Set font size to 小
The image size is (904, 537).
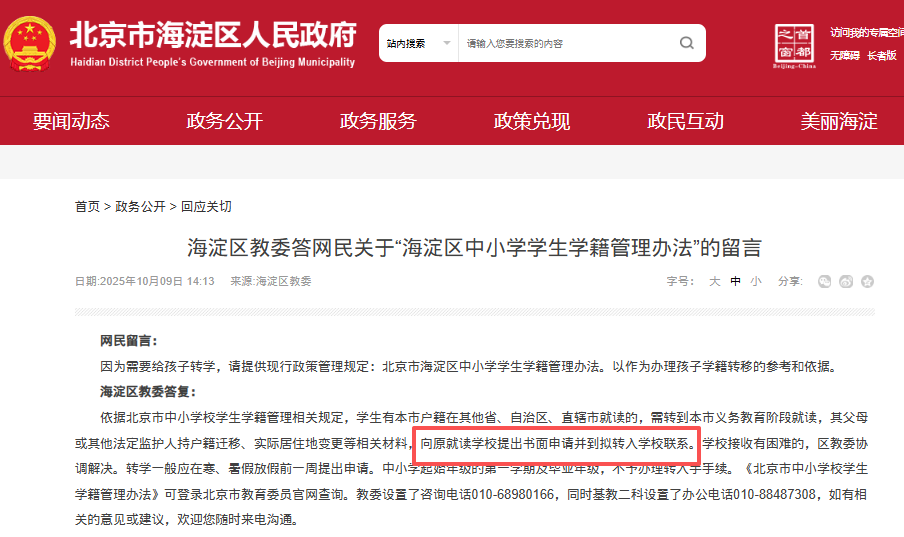coord(756,281)
